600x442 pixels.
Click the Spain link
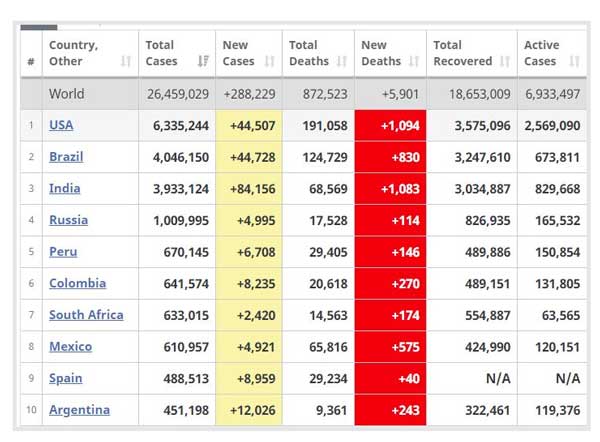click(66, 378)
